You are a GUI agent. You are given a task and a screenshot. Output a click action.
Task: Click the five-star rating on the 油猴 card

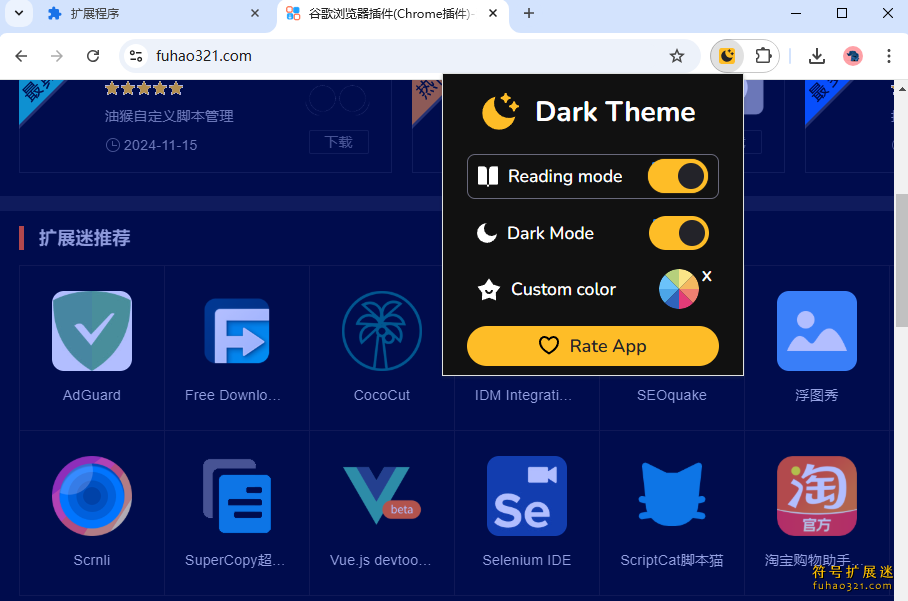click(144, 89)
